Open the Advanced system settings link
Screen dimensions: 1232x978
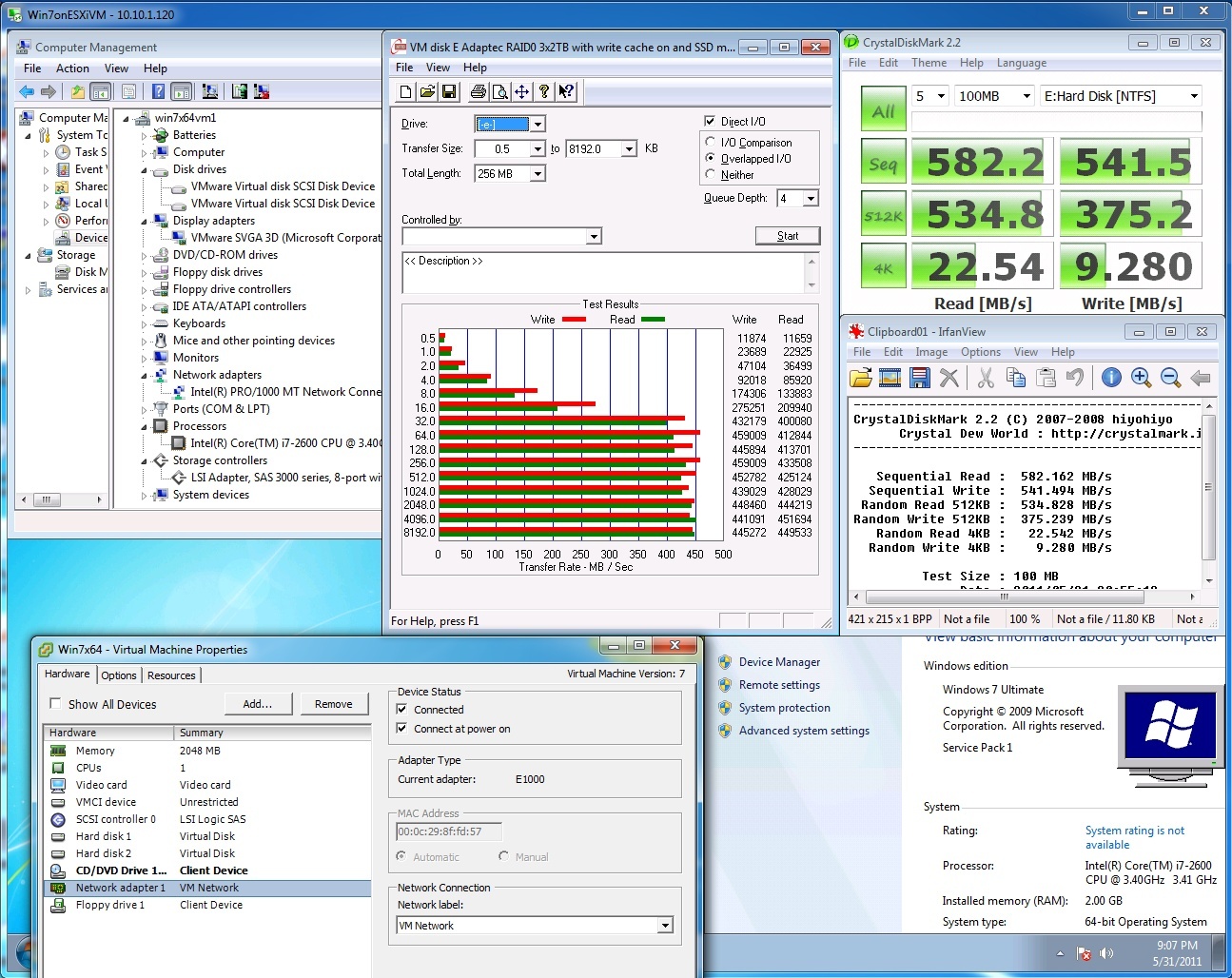click(x=804, y=731)
